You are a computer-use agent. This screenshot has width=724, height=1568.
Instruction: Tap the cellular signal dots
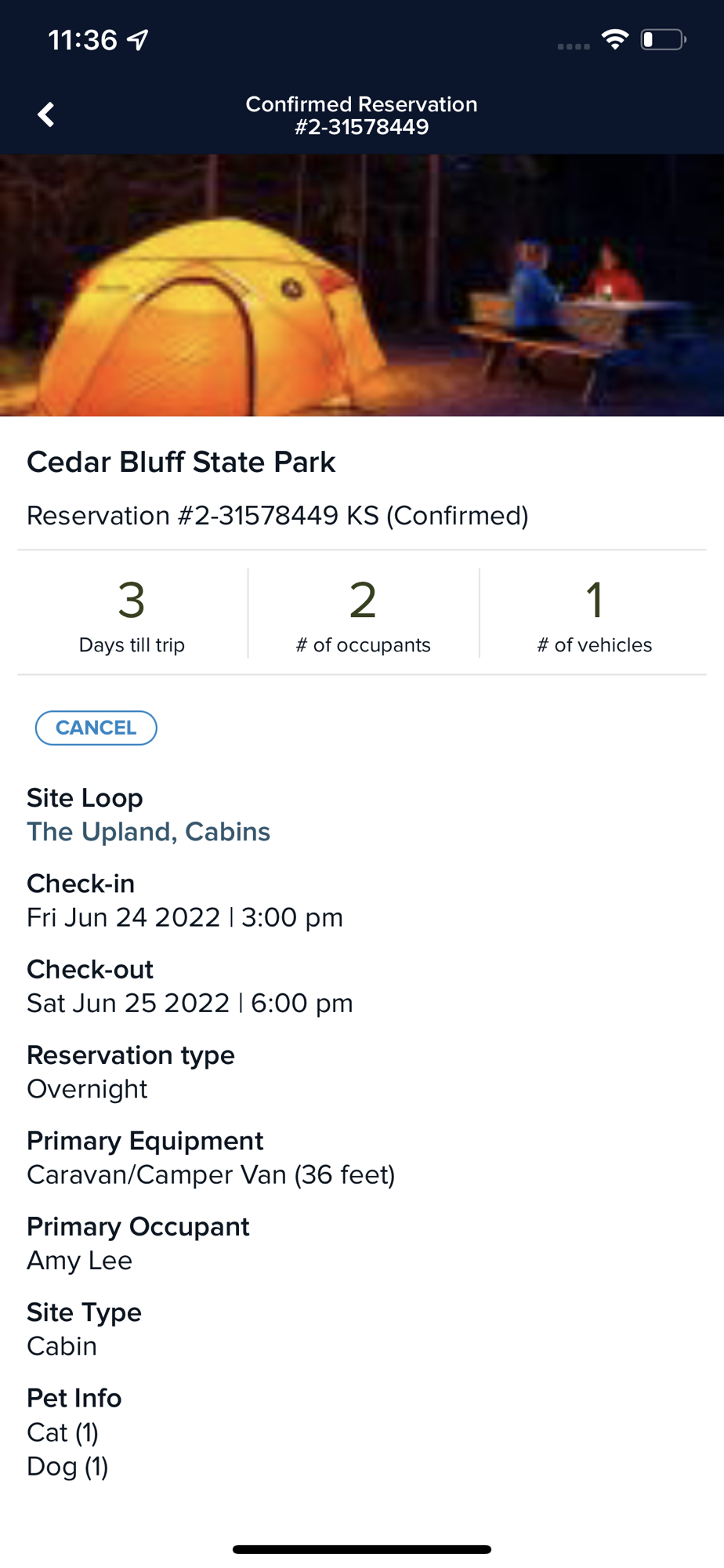[x=574, y=46]
